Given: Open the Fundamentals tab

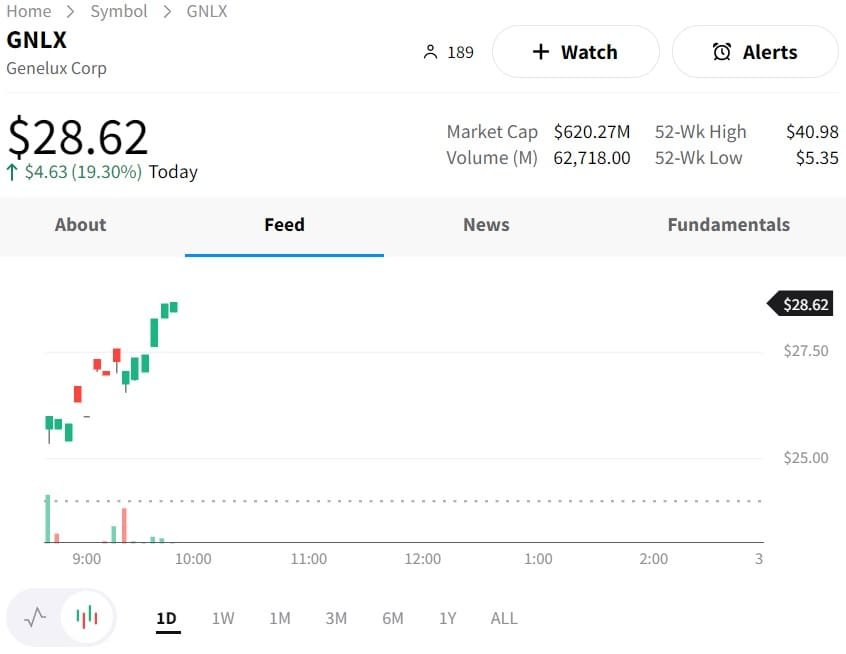Looking at the screenshot, I should tap(728, 225).
